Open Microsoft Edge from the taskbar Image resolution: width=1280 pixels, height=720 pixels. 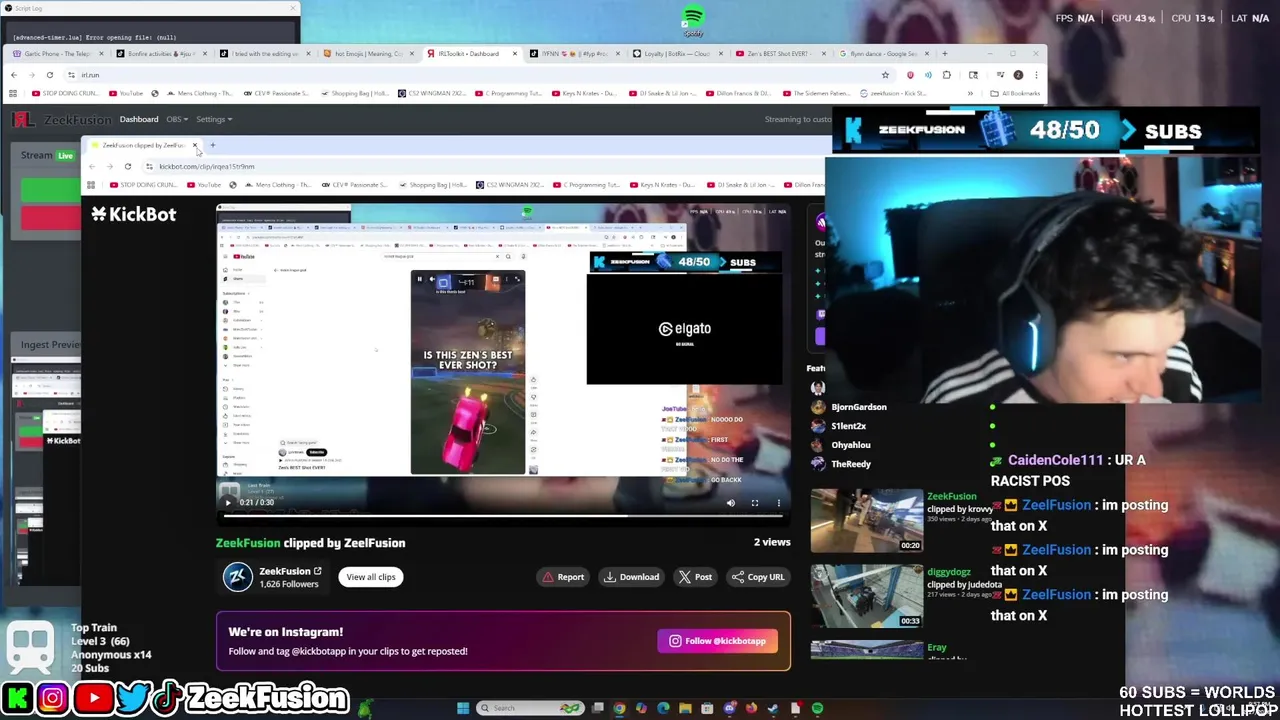coord(663,708)
